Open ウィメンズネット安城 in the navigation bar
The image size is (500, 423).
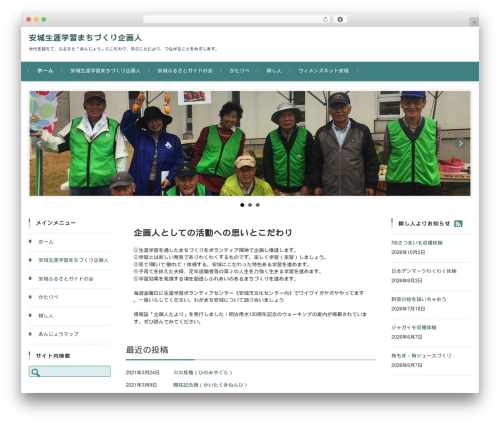(x=323, y=71)
